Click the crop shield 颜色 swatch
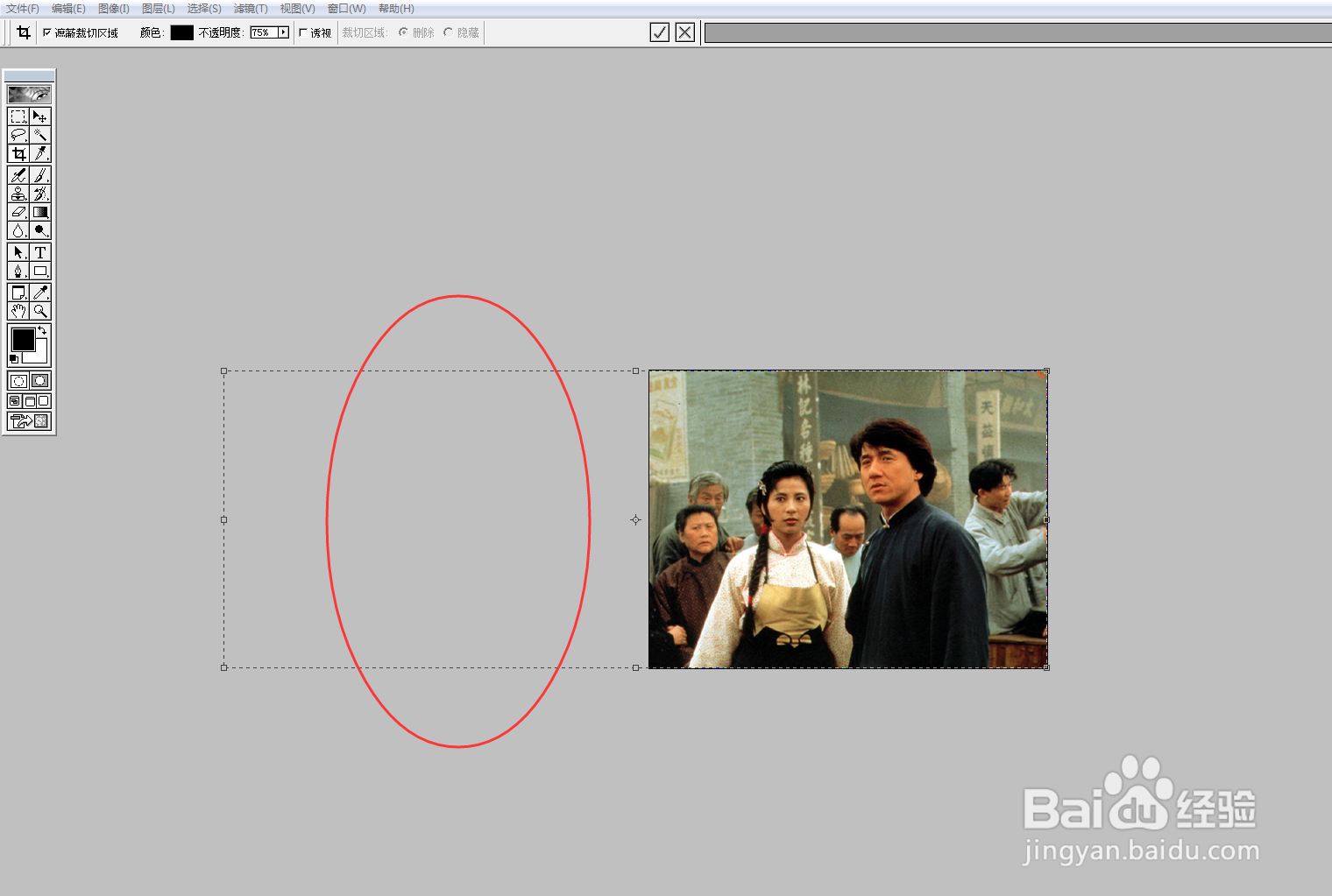The image size is (1332, 896). pos(181,32)
